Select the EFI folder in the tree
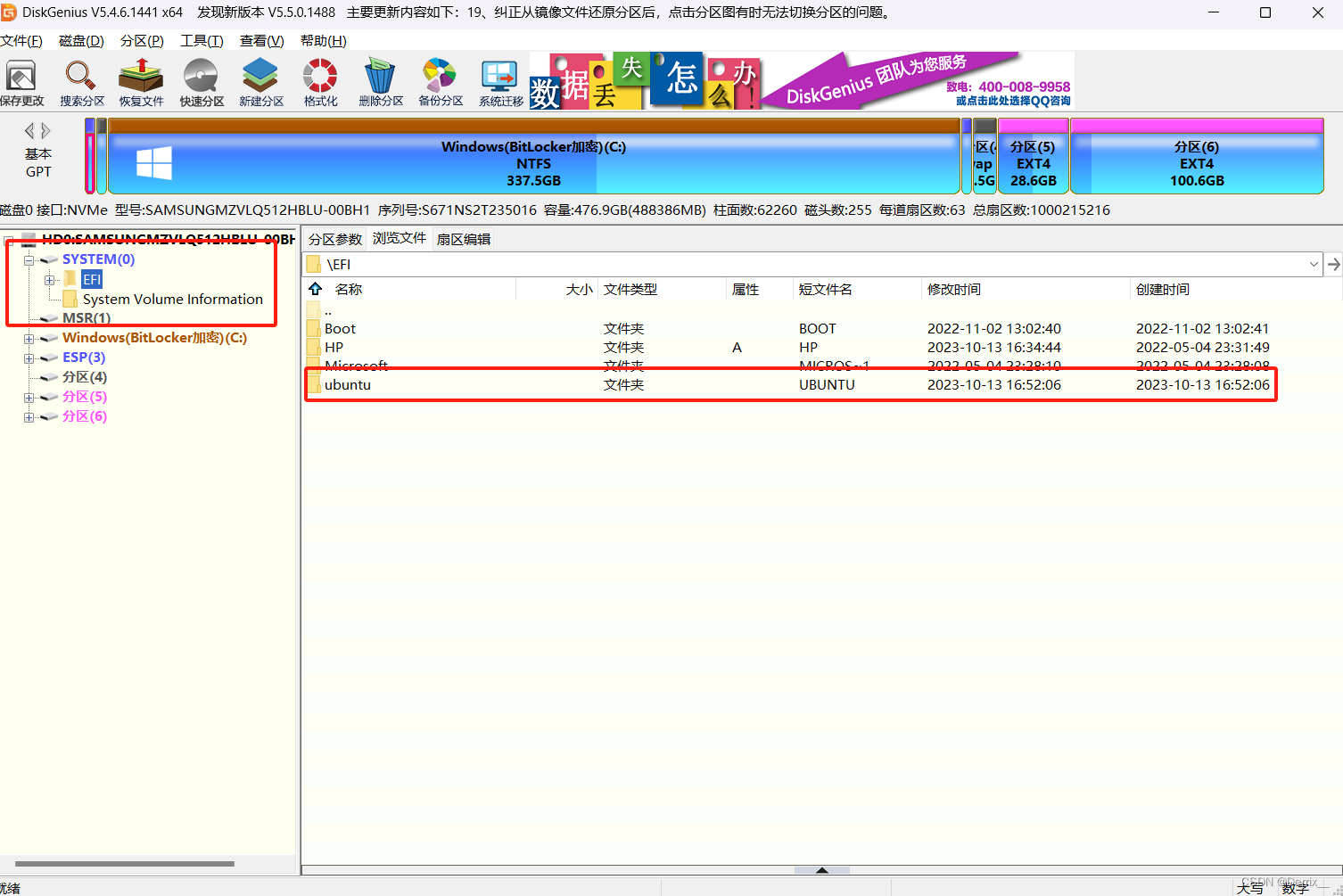The width and height of the screenshot is (1343, 896). (x=92, y=279)
